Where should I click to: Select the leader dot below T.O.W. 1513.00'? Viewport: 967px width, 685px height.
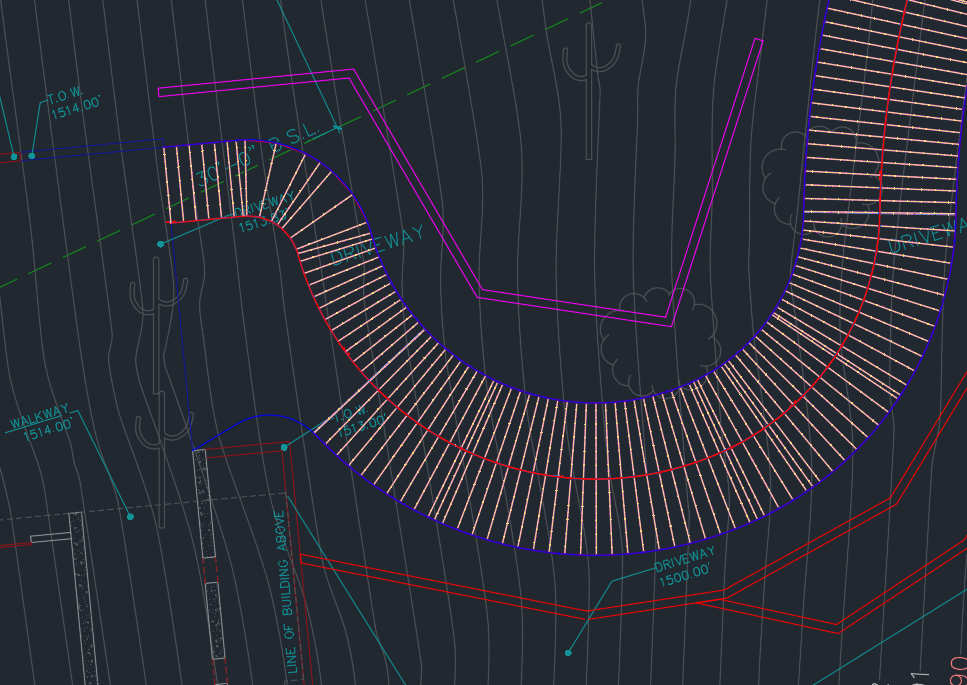pos(284,447)
